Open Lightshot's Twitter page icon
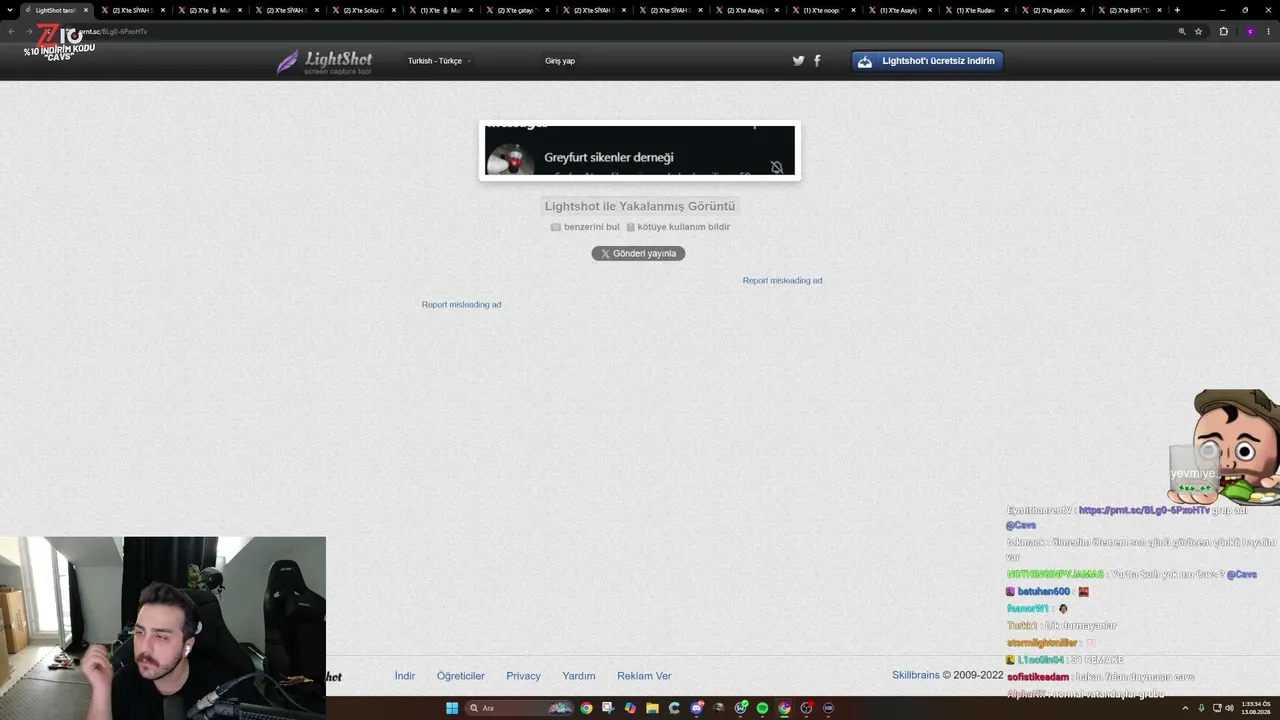Screen dimensions: 1280x720 [x=798, y=61]
